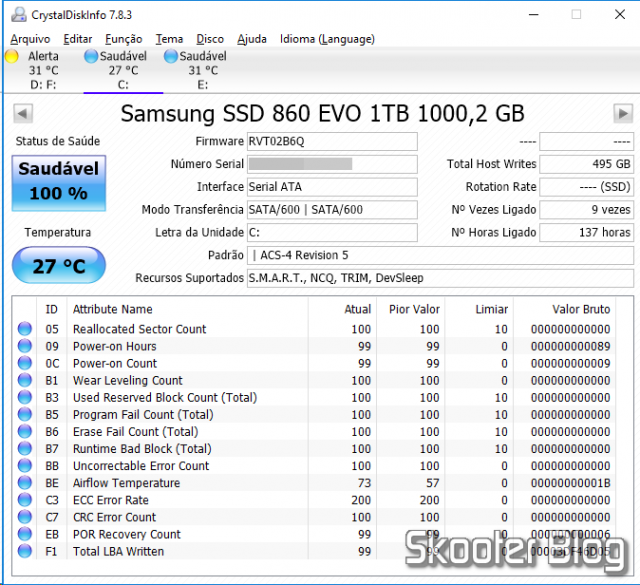Click the Limiar column header
Image resolution: width=640 pixels, height=585 pixels.
point(479,309)
